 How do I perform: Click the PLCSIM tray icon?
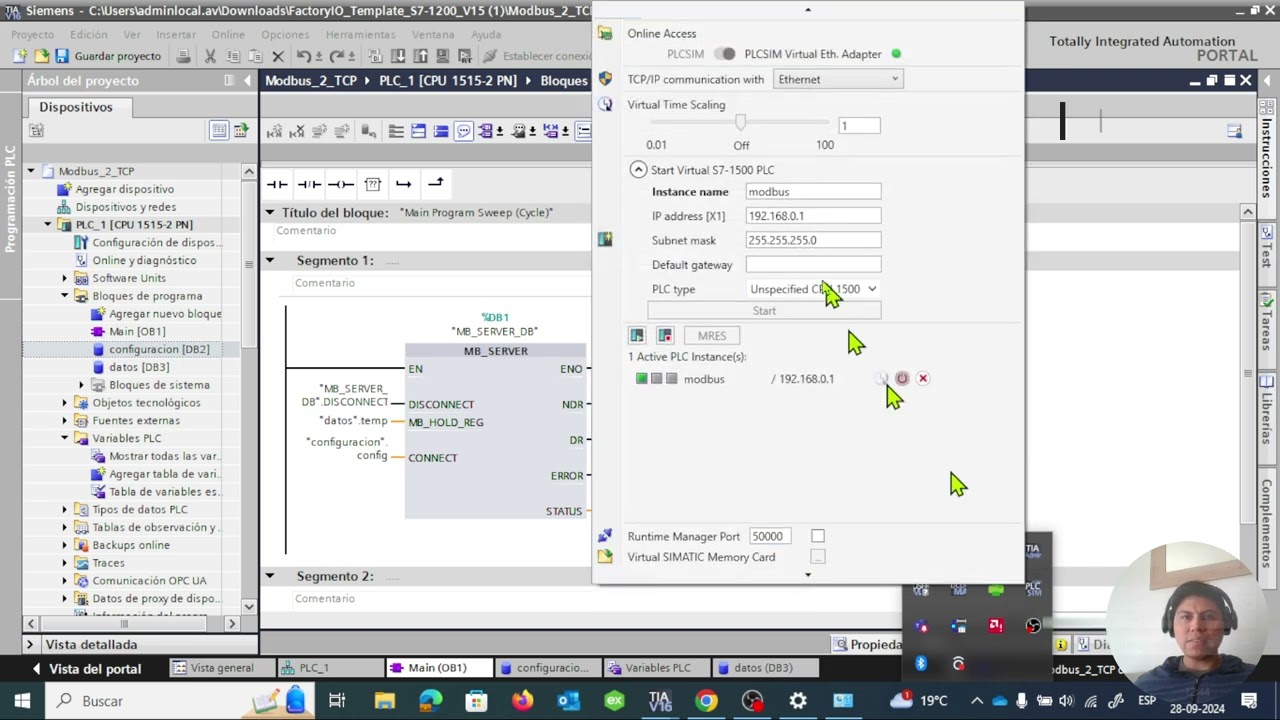1033,589
